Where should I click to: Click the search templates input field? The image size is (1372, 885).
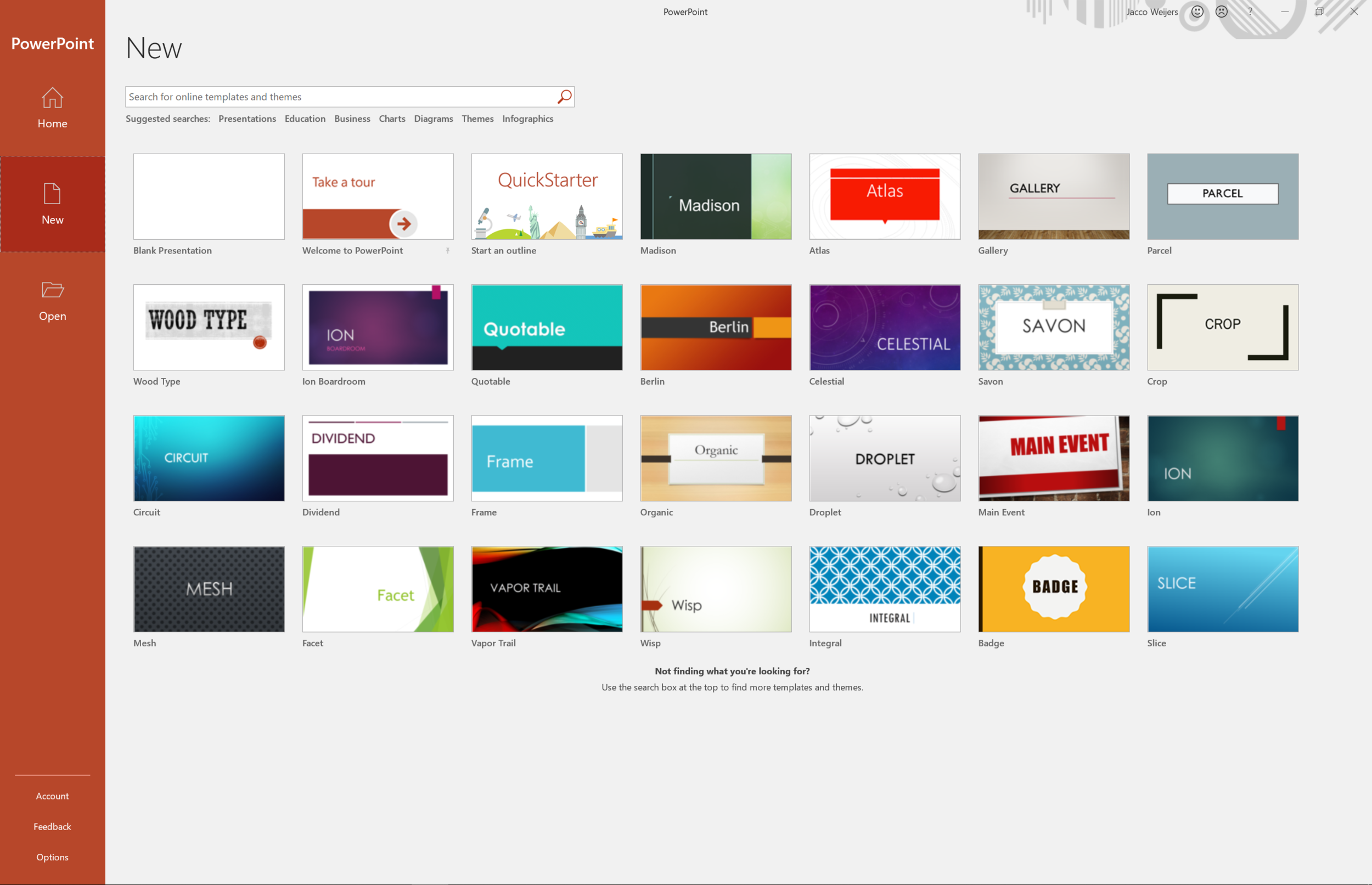350,97
